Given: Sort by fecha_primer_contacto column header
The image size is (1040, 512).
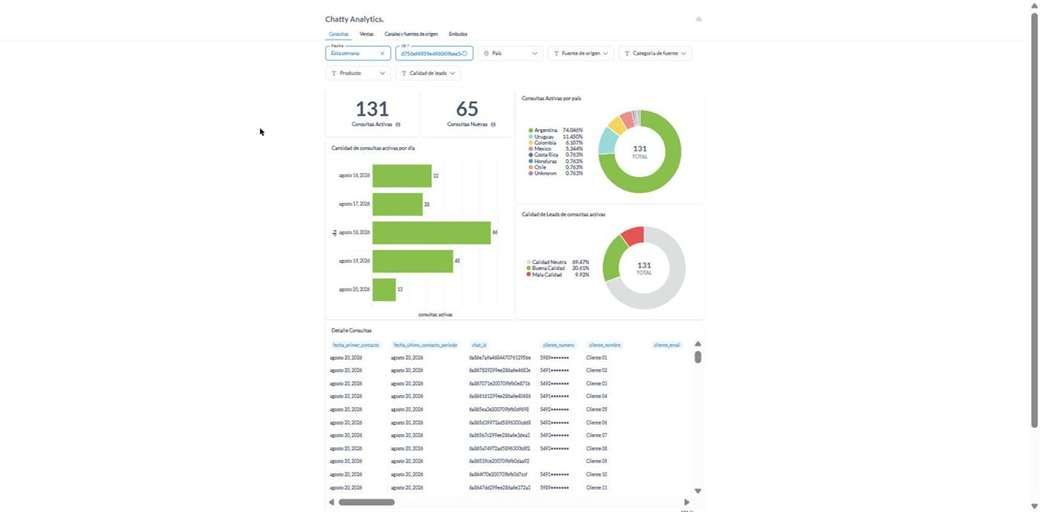Looking at the screenshot, I should [x=356, y=345].
